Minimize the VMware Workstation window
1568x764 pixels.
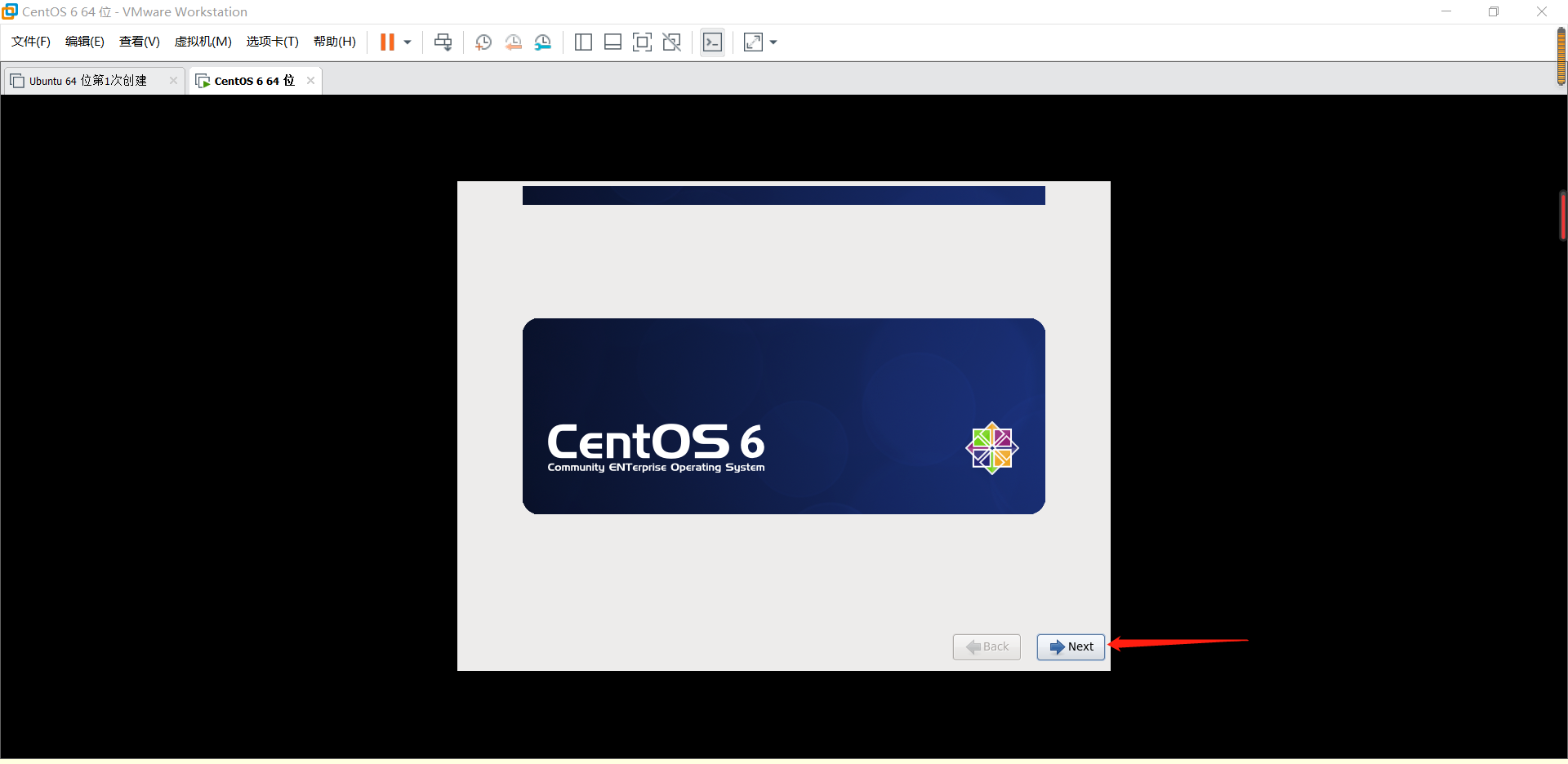point(1446,11)
